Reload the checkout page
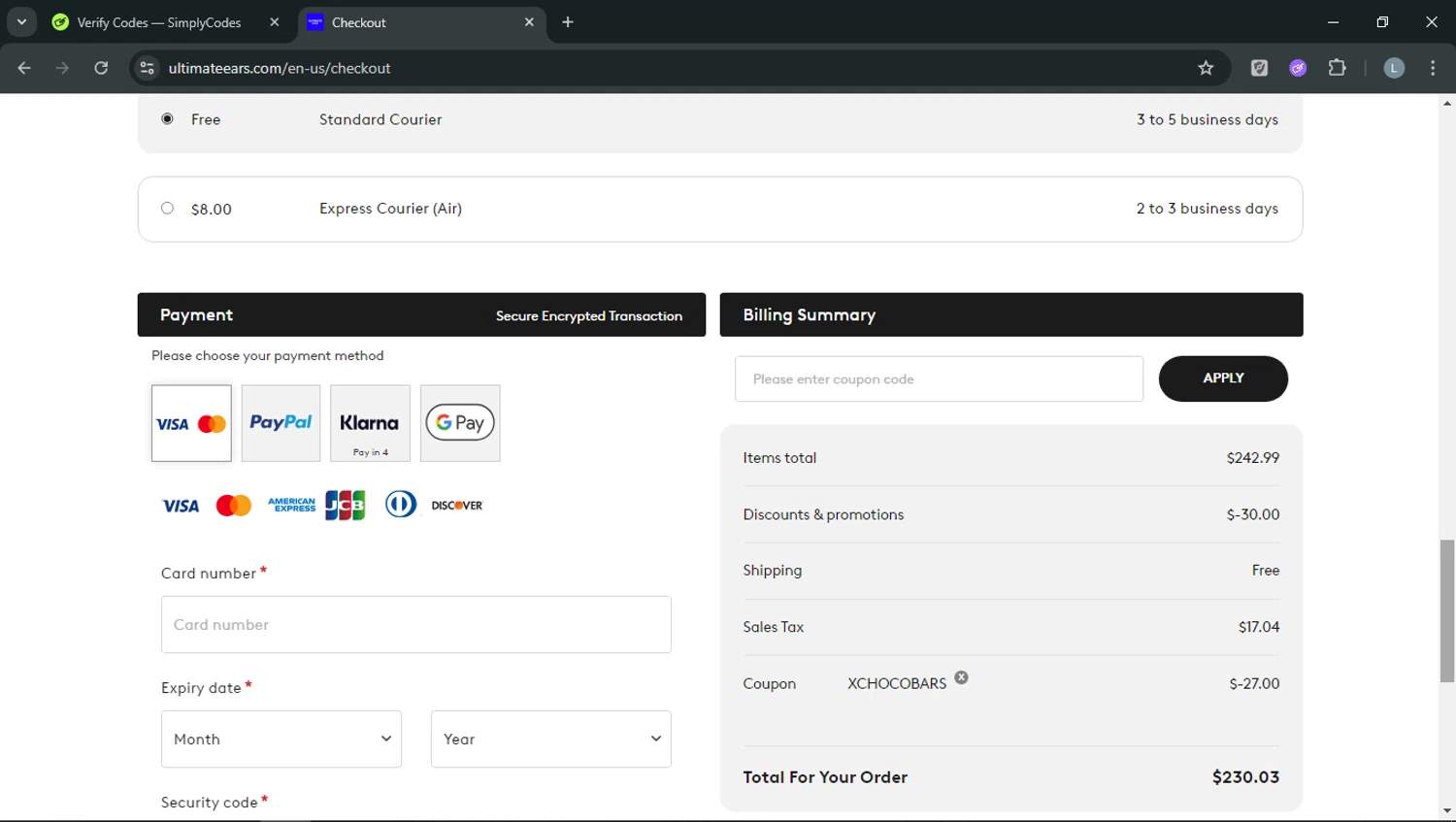The image size is (1456, 822). point(101,68)
